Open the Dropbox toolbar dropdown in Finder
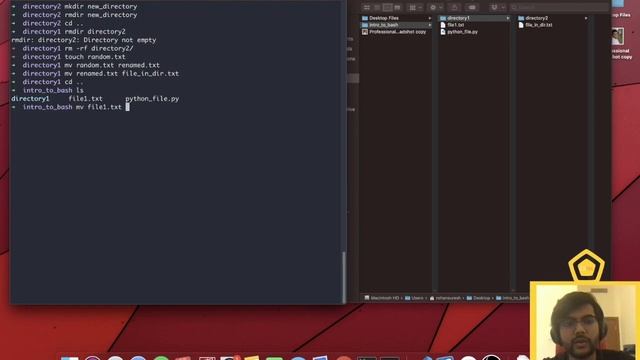Screen dimensions: 640x360 pyautogui.click(x=498, y=7)
